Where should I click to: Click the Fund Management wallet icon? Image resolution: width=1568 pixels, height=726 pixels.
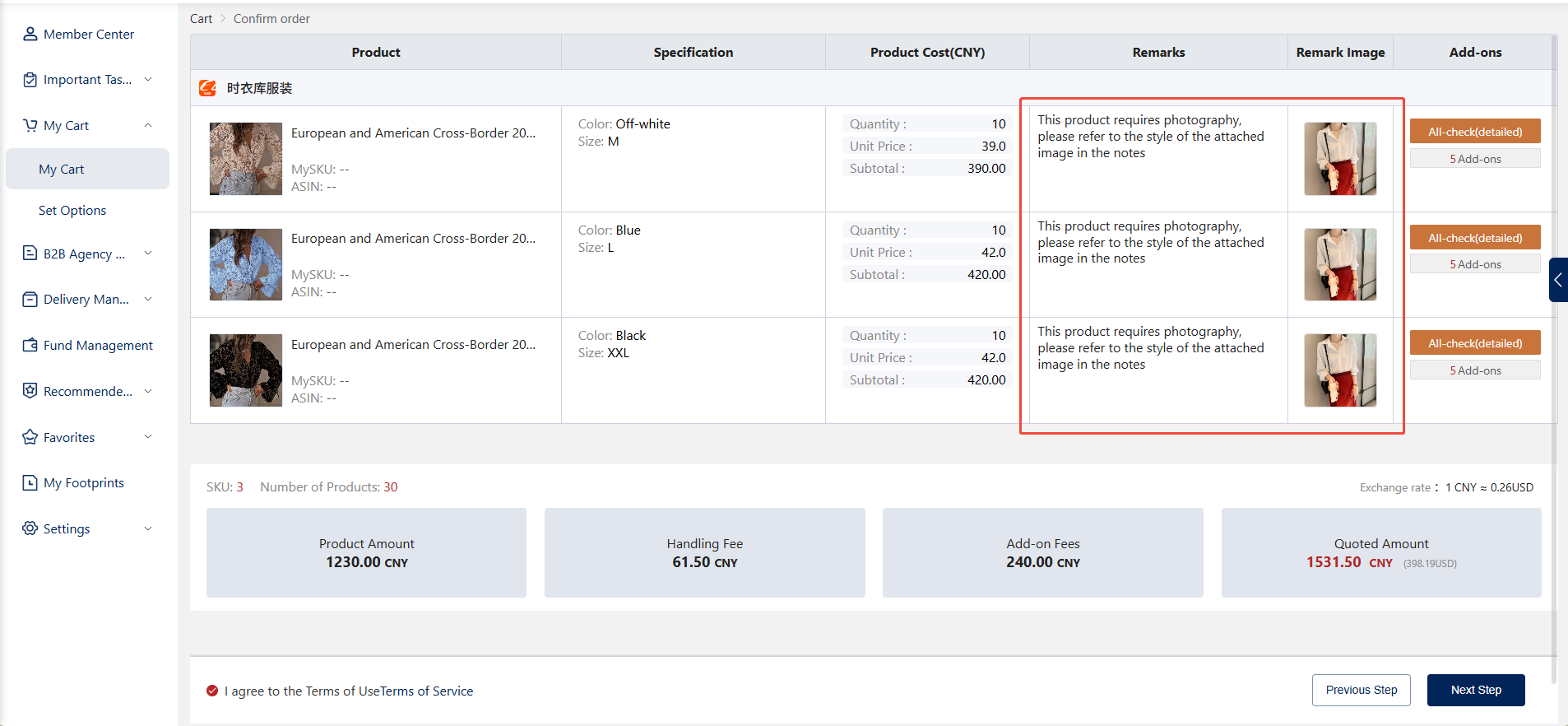tap(30, 345)
